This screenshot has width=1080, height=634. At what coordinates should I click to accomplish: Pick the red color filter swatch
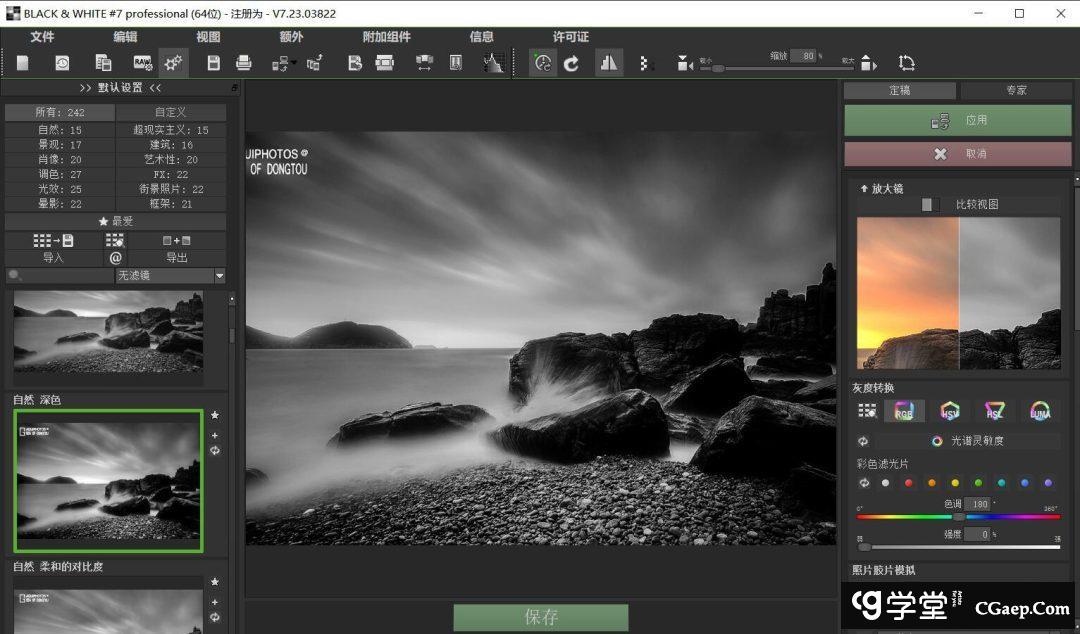[908, 483]
